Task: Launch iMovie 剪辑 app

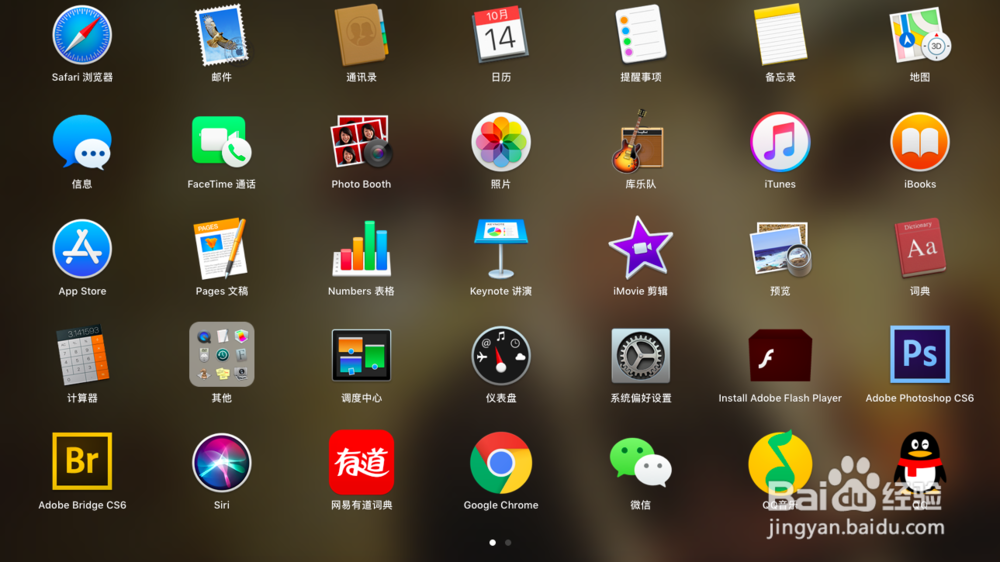Action: click(x=640, y=248)
